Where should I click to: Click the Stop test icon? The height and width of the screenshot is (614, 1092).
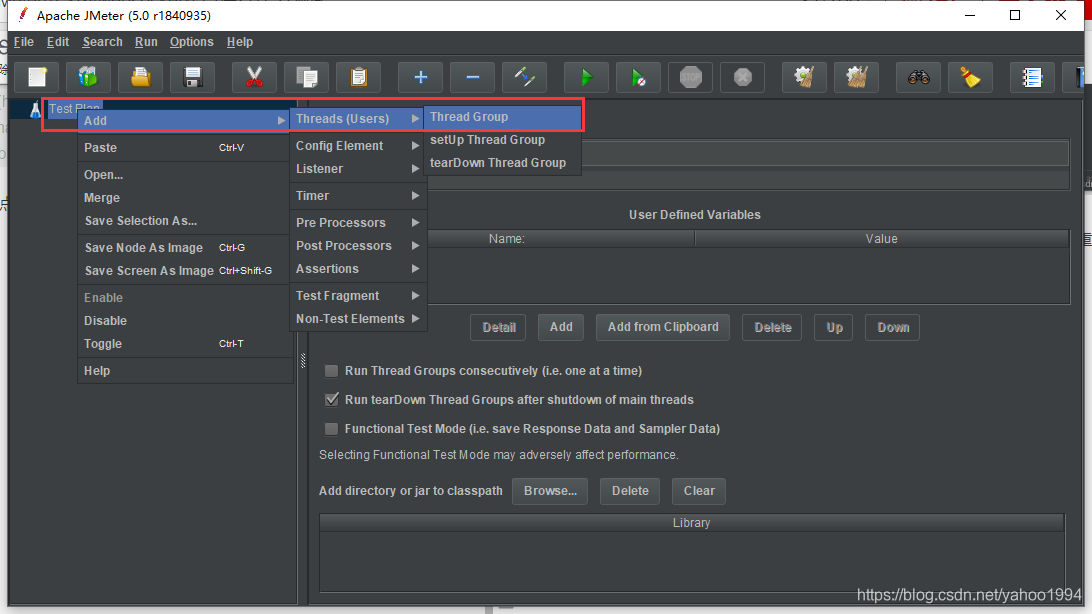[x=691, y=77]
